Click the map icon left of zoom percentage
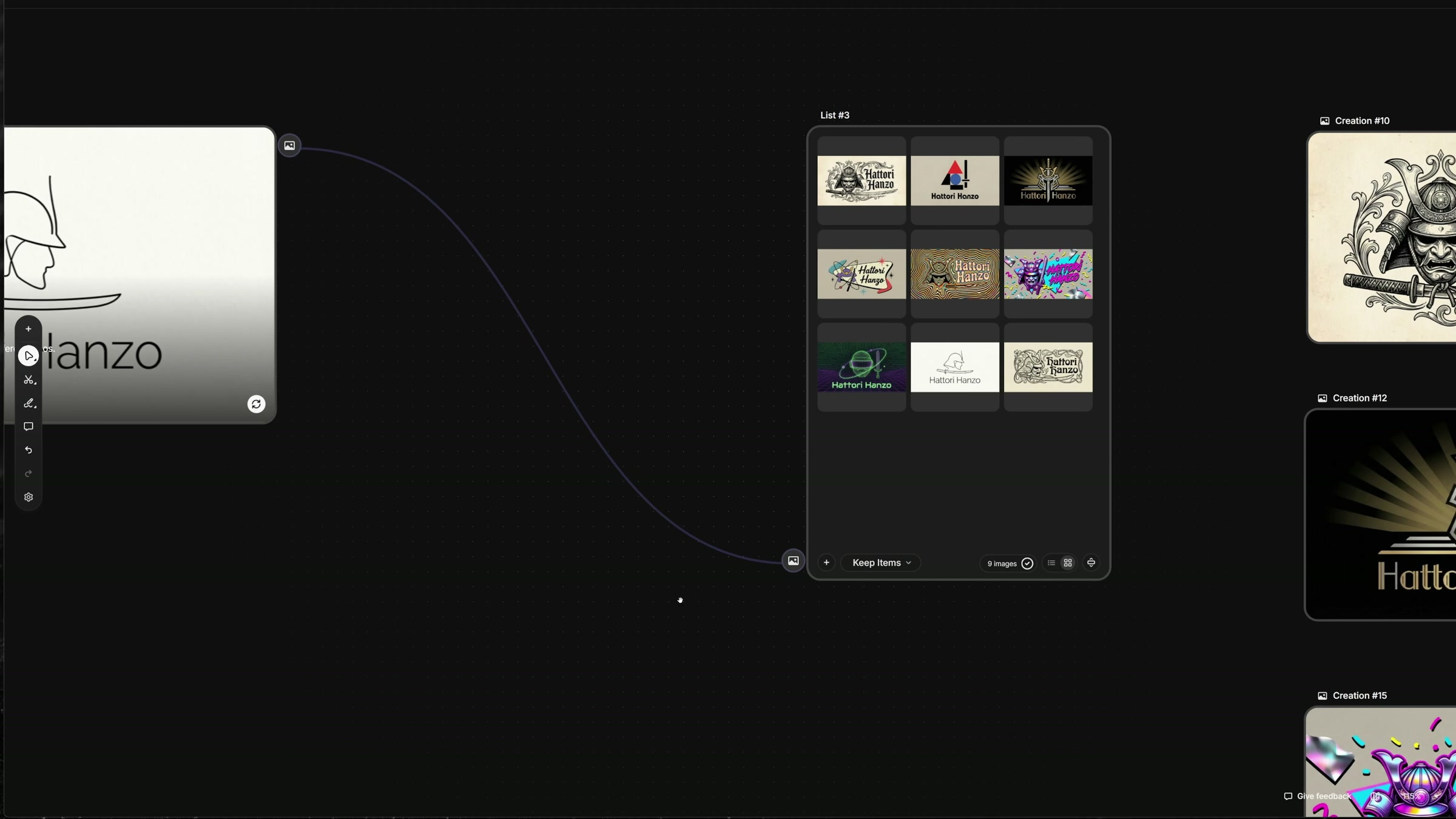Viewport: 1456px width, 819px height. pyautogui.click(x=1375, y=796)
